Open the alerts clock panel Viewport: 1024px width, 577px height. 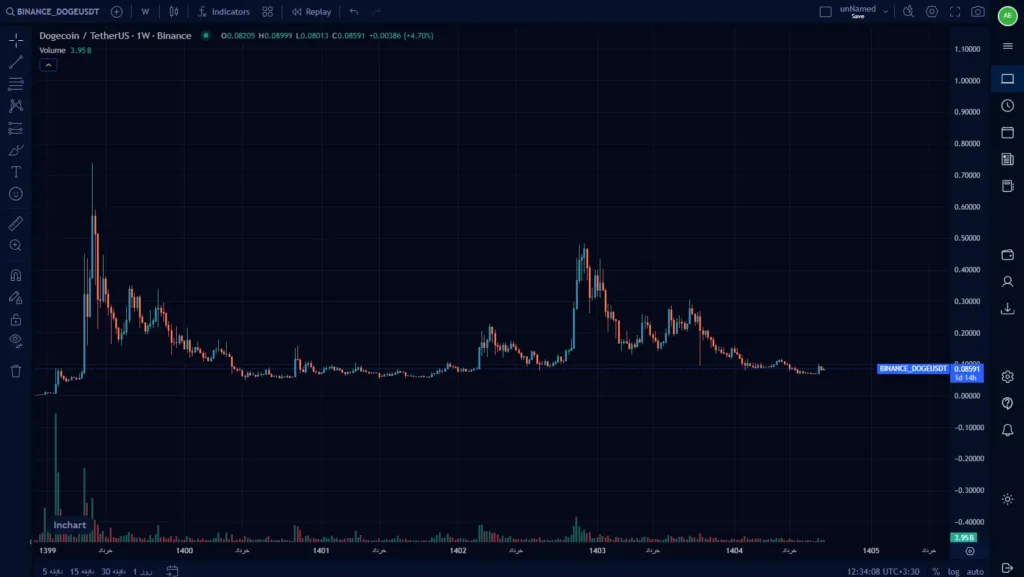(x=1008, y=106)
